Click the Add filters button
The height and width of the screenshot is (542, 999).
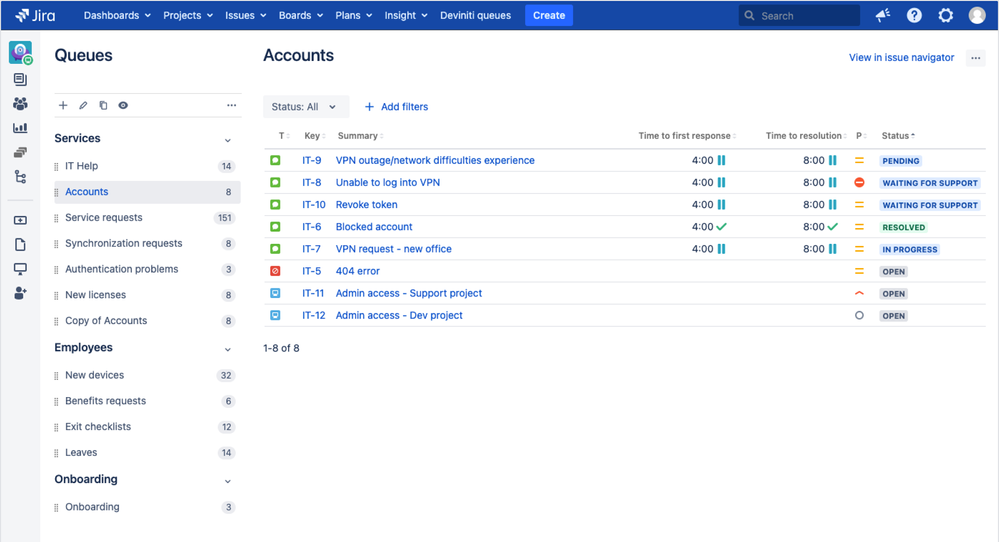[396, 107]
